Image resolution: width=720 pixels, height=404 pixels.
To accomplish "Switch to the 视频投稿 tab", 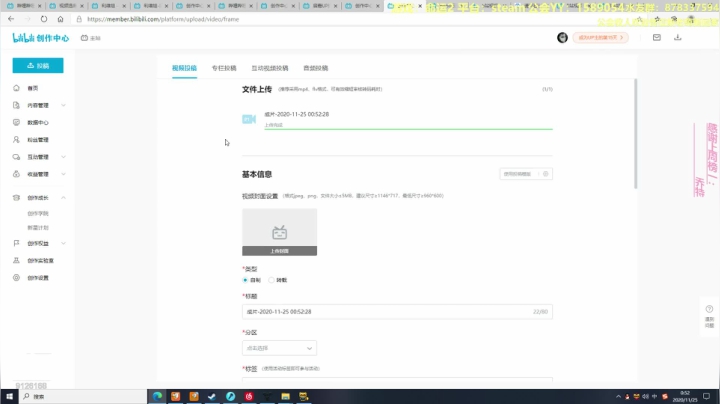I will pyautogui.click(x=185, y=68).
